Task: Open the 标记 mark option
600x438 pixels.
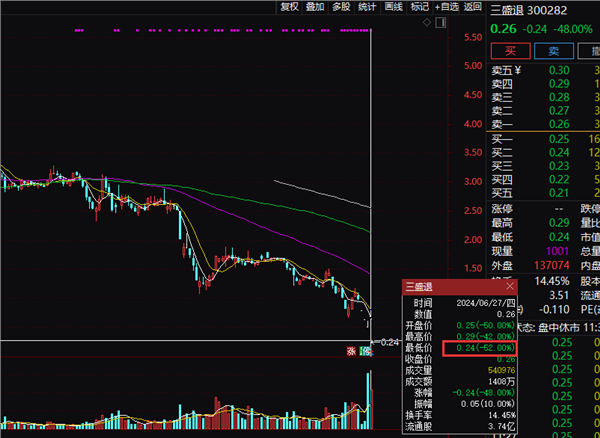Action: (419, 7)
